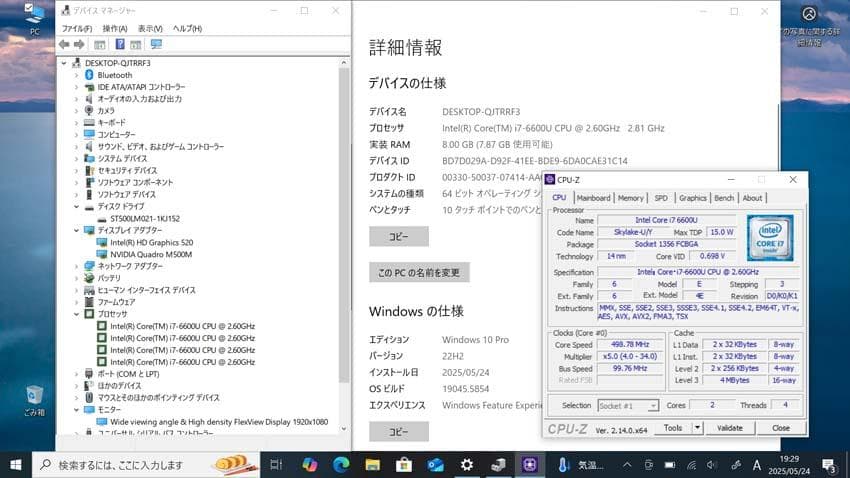Click the Close button in CPU-Z
This screenshot has width=850, height=478.
coord(781,428)
